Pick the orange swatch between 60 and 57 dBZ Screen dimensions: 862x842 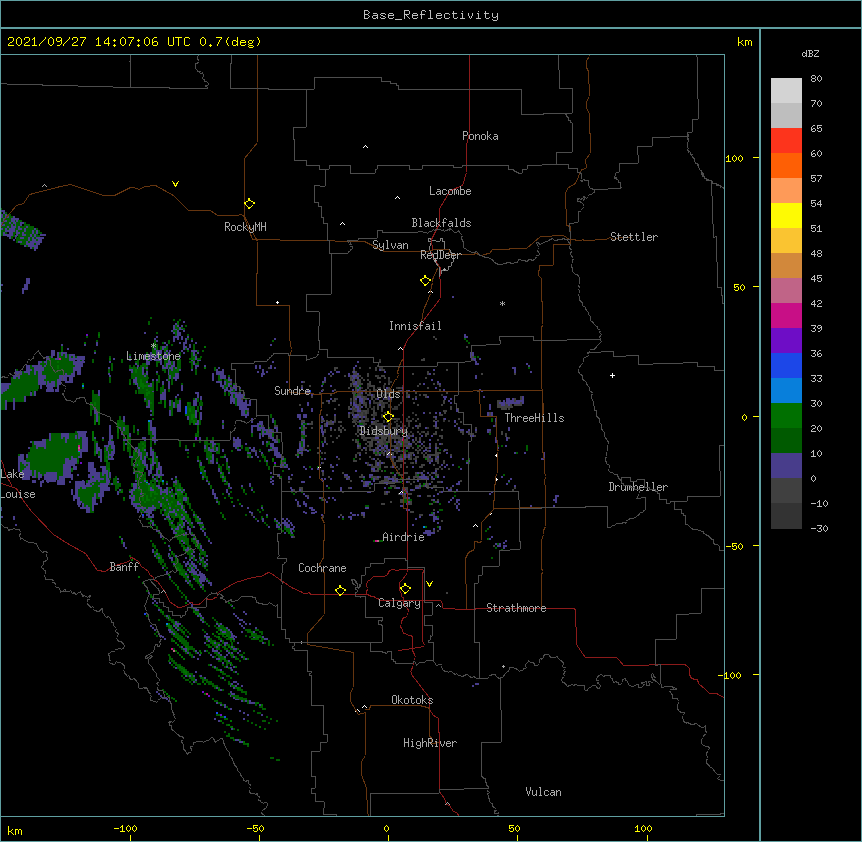786,165
